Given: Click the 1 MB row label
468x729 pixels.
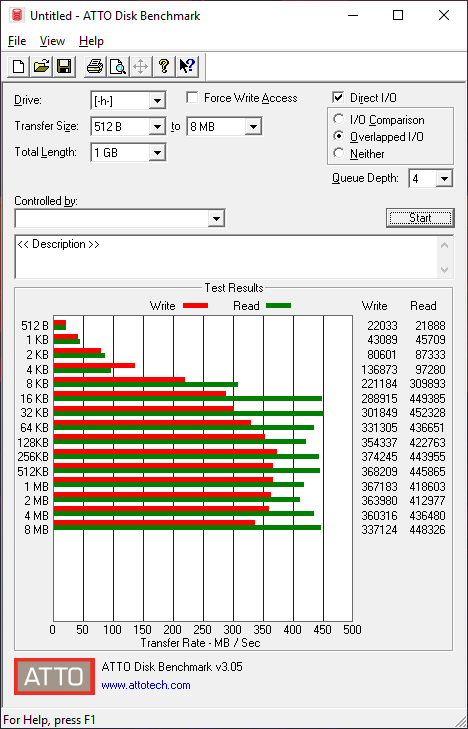Looking at the screenshot, I should [x=37, y=486].
